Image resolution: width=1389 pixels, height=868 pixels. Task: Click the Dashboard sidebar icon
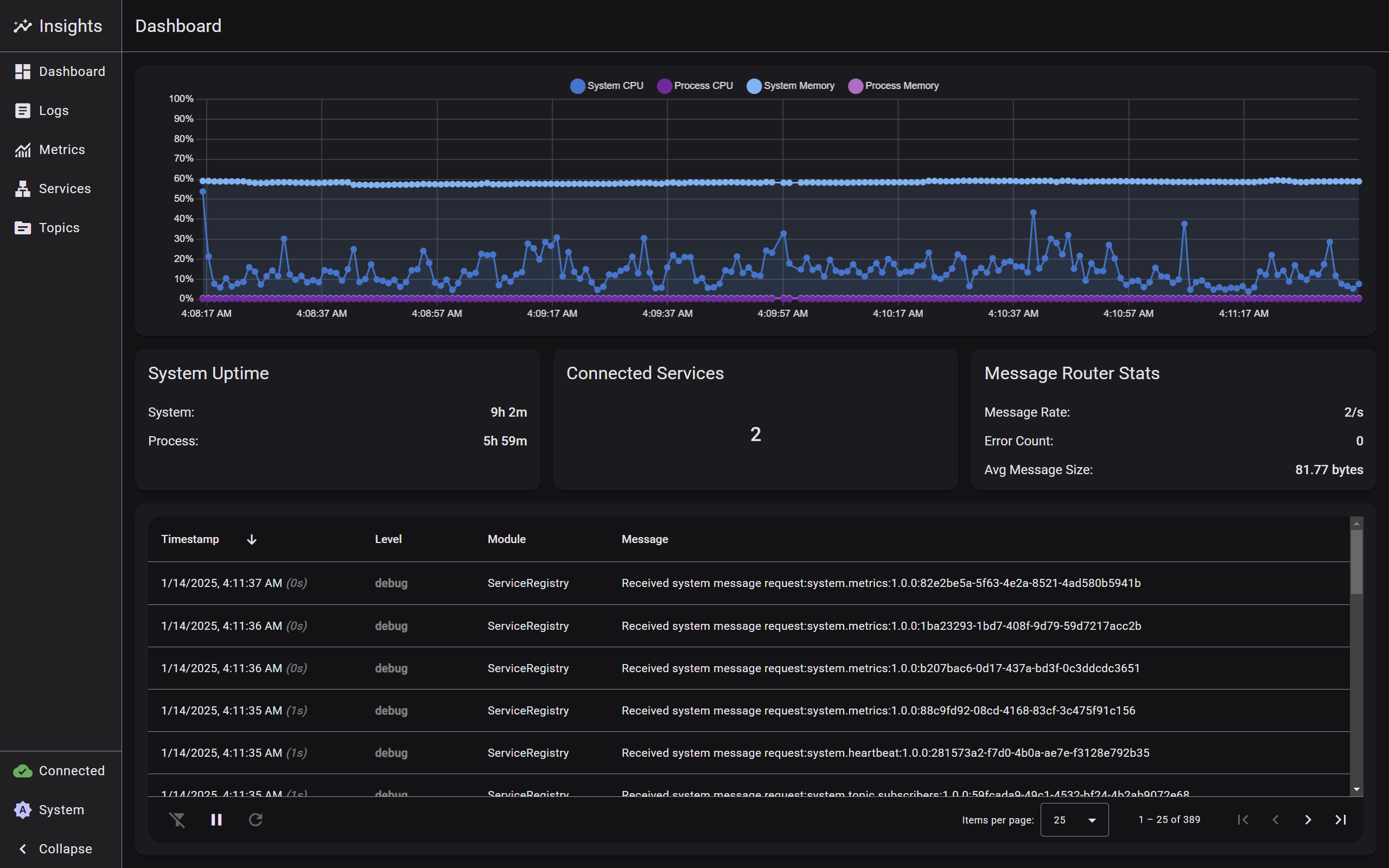click(x=22, y=72)
